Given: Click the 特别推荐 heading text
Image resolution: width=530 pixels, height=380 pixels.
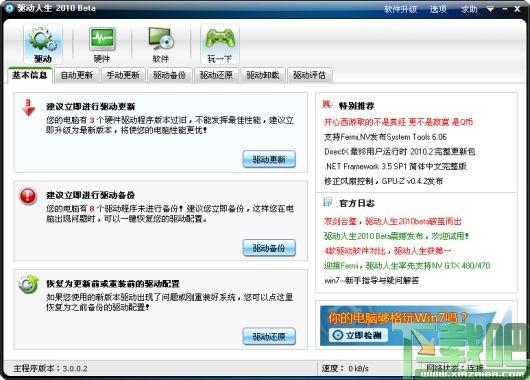Looking at the screenshot, I should (356, 106).
